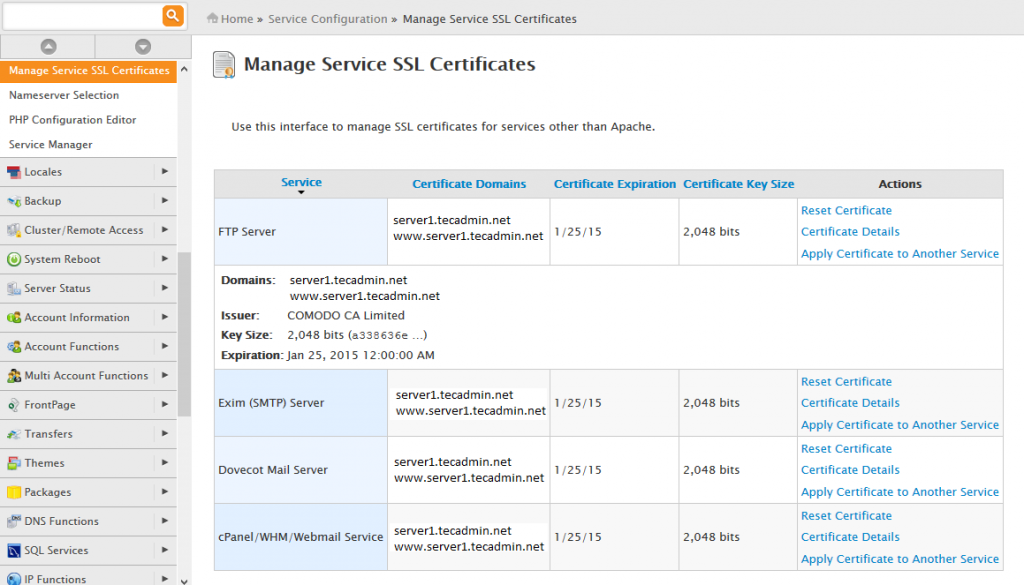Sort table by Certificate Expiration column
The height and width of the screenshot is (585, 1024).
click(615, 184)
